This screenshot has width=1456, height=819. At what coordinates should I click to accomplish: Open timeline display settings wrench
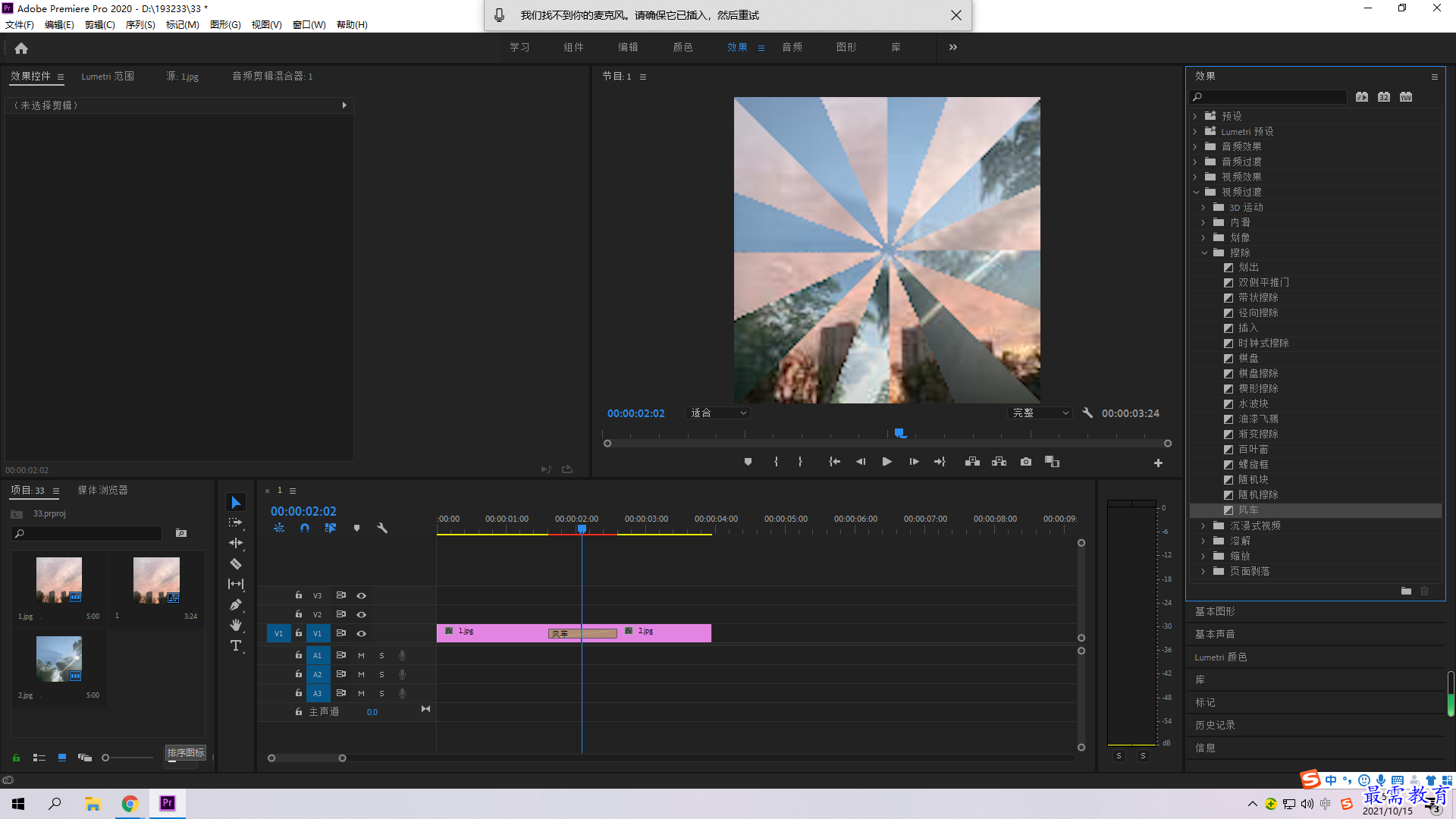382,528
